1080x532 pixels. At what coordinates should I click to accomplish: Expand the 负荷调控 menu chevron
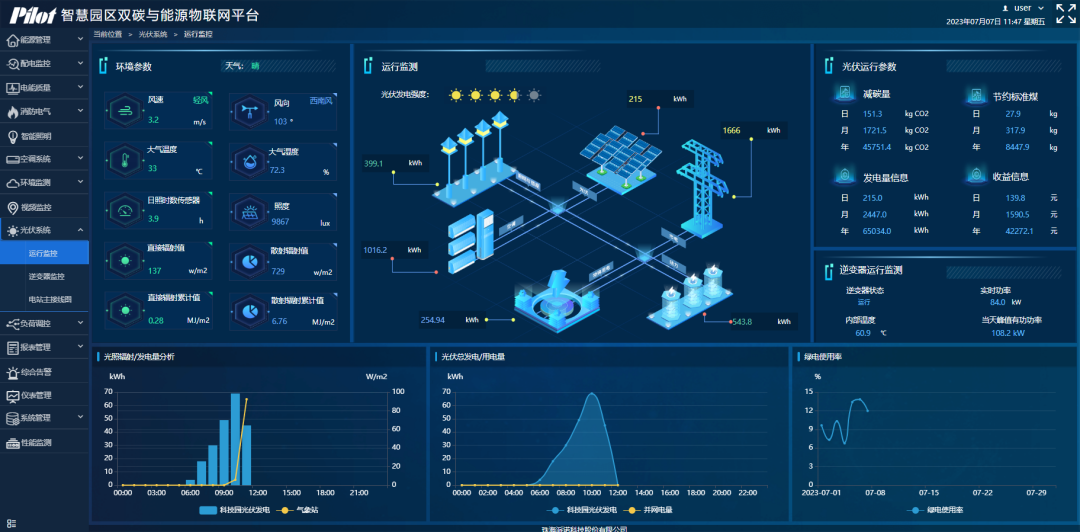80,323
